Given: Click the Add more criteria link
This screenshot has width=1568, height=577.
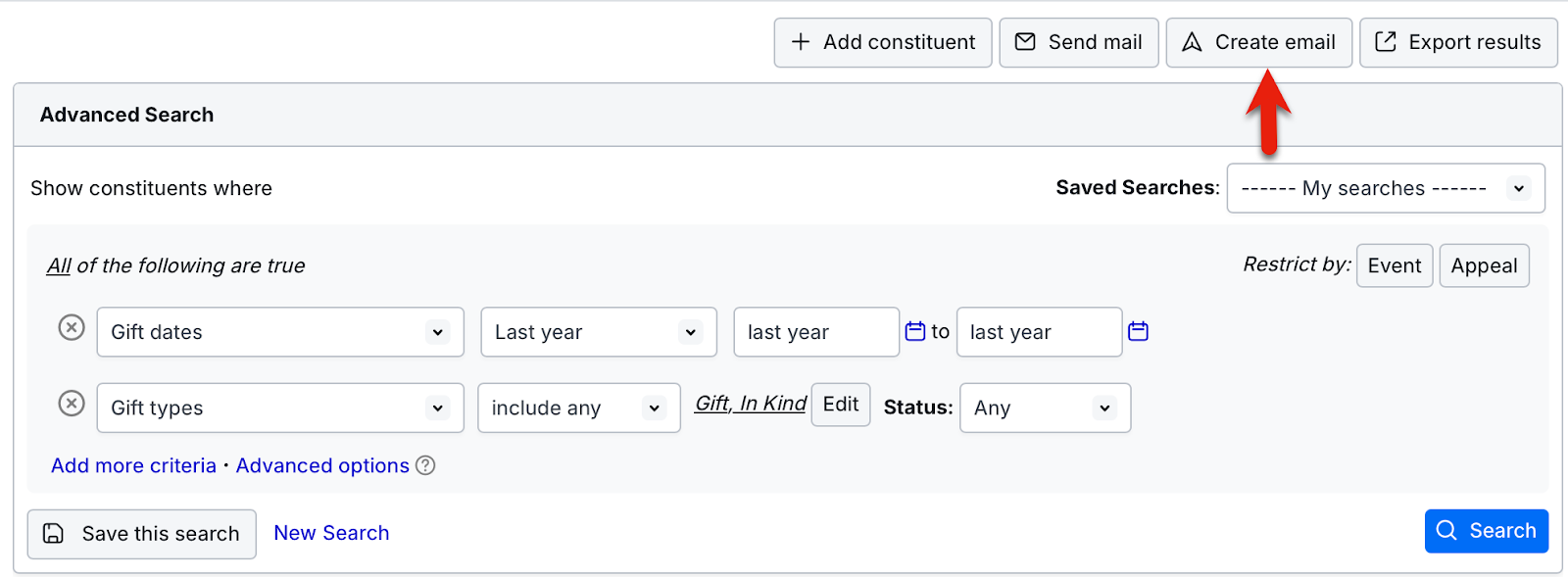Looking at the screenshot, I should pos(133,465).
